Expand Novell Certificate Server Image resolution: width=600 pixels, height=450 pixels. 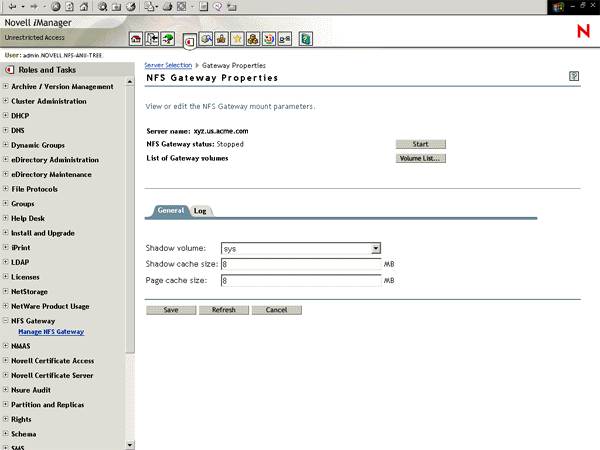[x=5, y=375]
